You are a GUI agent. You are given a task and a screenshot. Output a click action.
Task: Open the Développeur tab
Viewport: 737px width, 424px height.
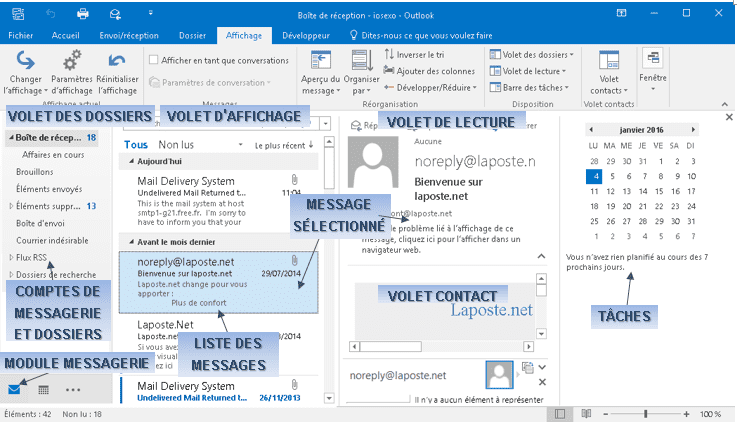tap(306, 36)
